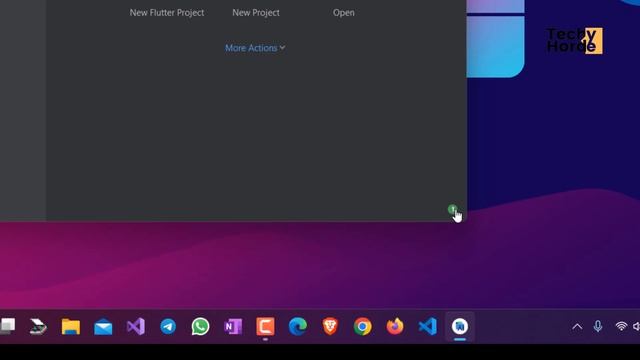The width and height of the screenshot is (640, 360).
Task: Click New Flutter Project option
Action: point(167,13)
